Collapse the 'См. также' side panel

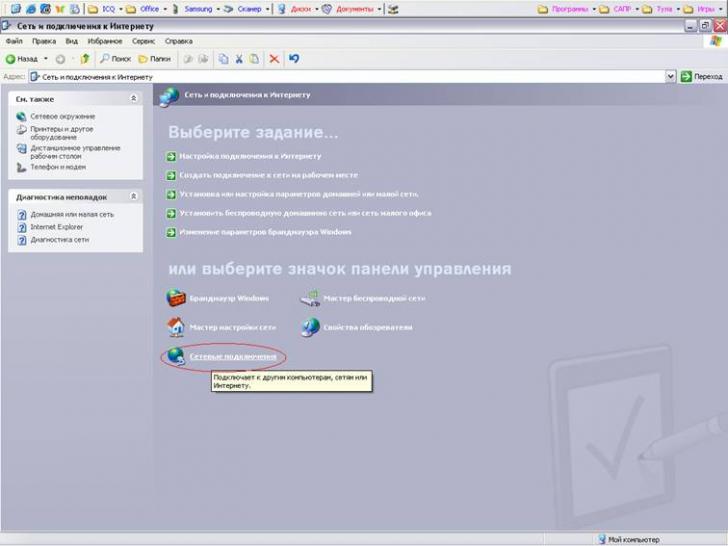click(x=134, y=99)
